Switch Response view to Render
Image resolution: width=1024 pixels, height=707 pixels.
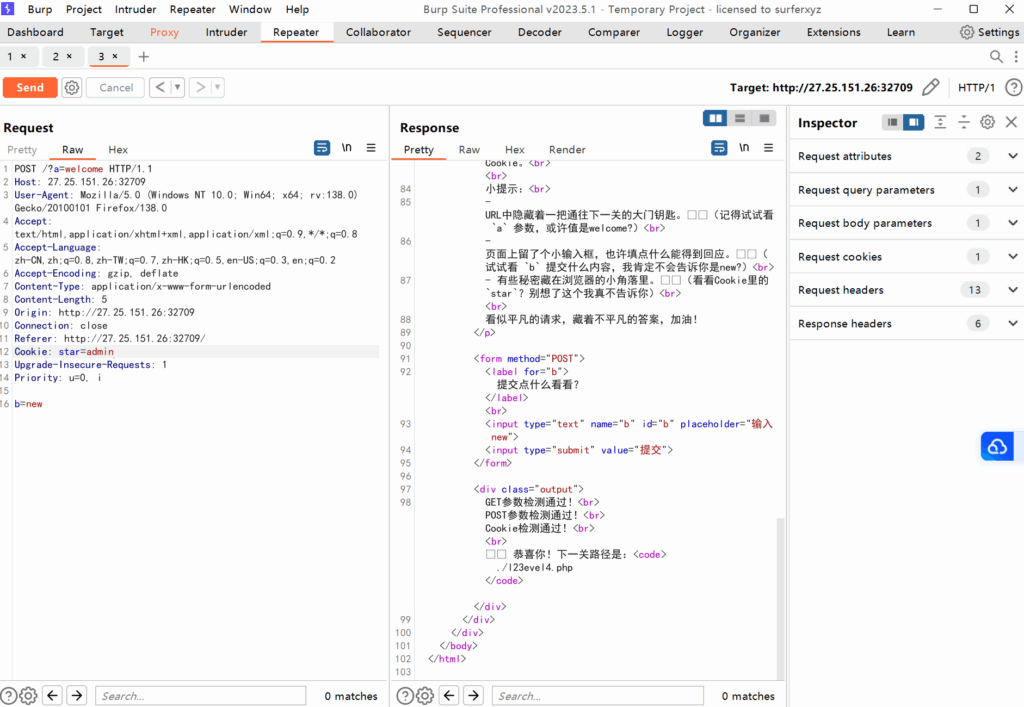click(x=567, y=149)
